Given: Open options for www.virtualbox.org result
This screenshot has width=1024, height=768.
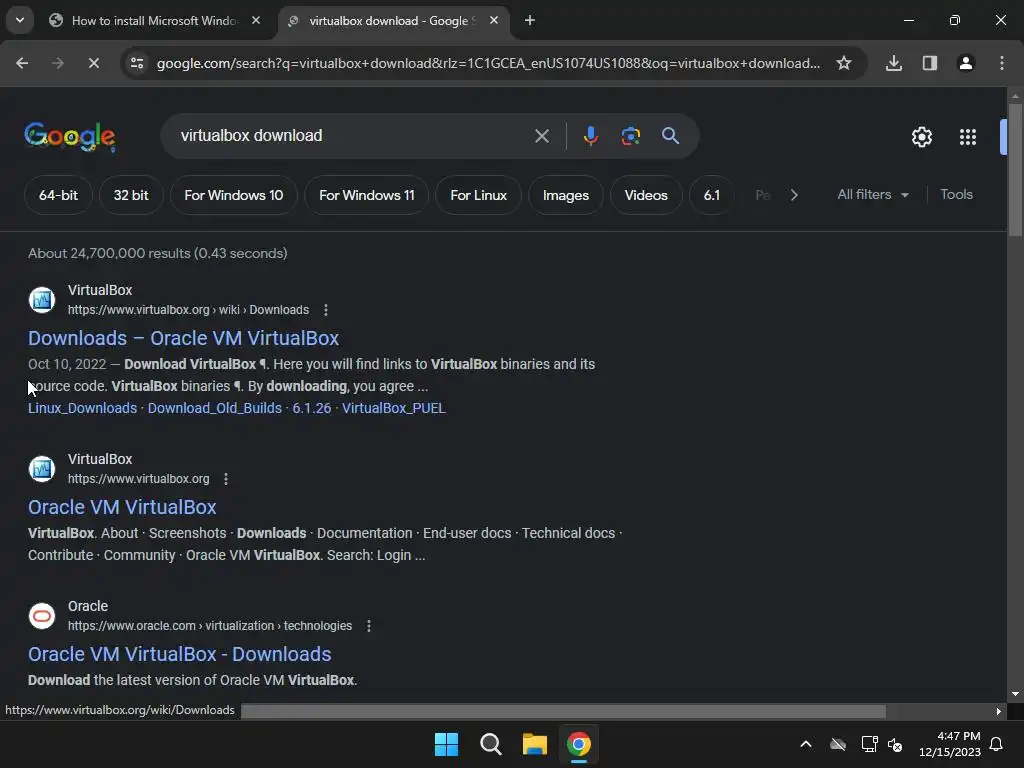Looking at the screenshot, I should point(226,479).
